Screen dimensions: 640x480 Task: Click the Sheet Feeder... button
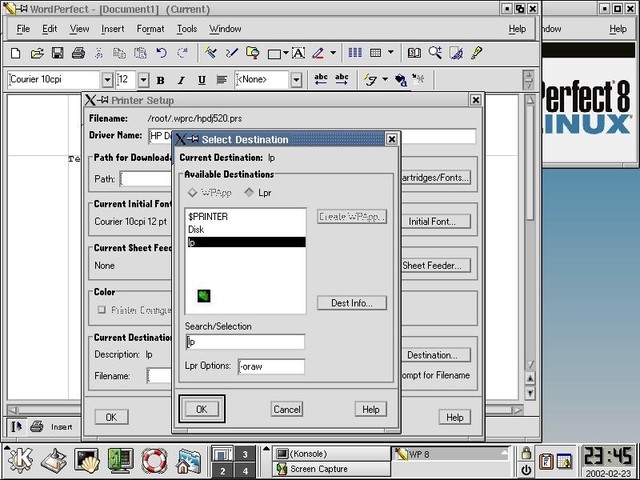[x=432, y=265]
